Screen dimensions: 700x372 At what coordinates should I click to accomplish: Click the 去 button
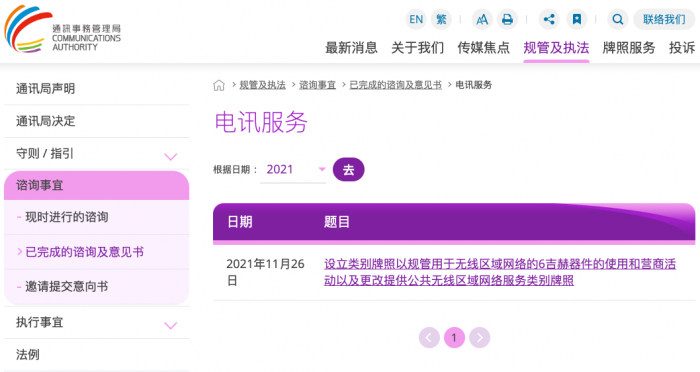[349, 170]
